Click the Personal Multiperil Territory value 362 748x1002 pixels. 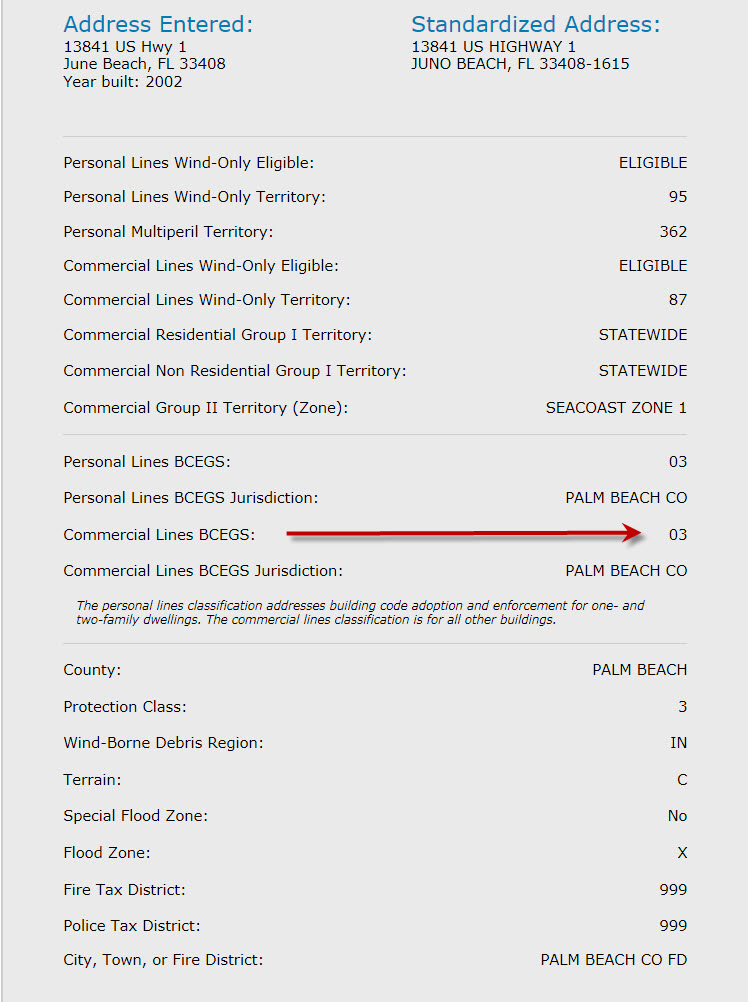coord(673,232)
